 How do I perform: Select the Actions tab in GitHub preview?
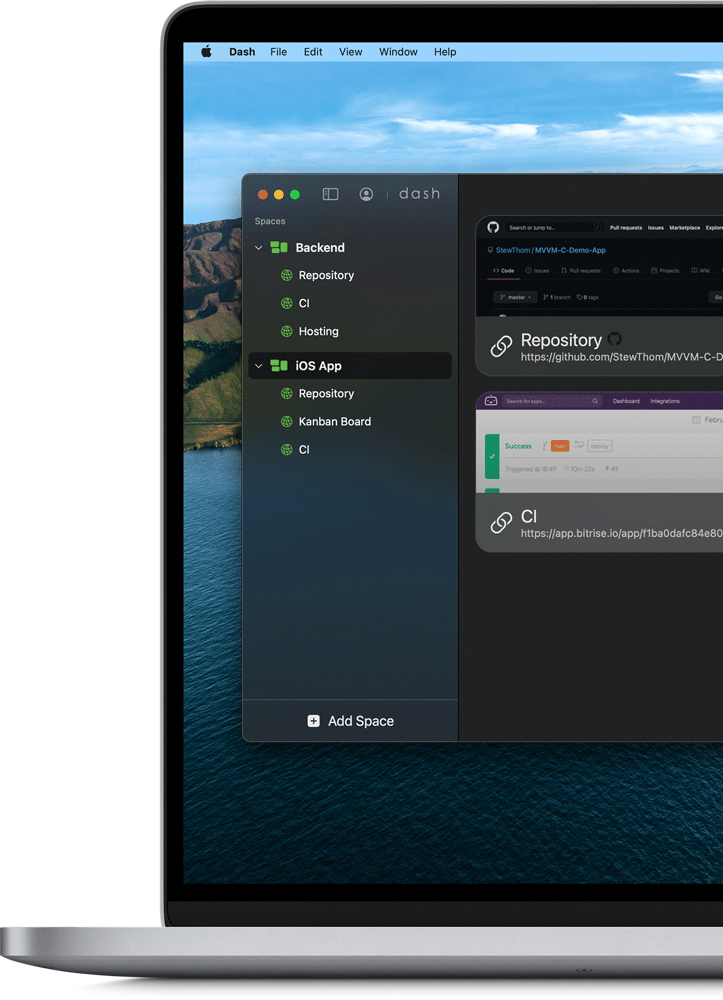[x=626, y=271]
